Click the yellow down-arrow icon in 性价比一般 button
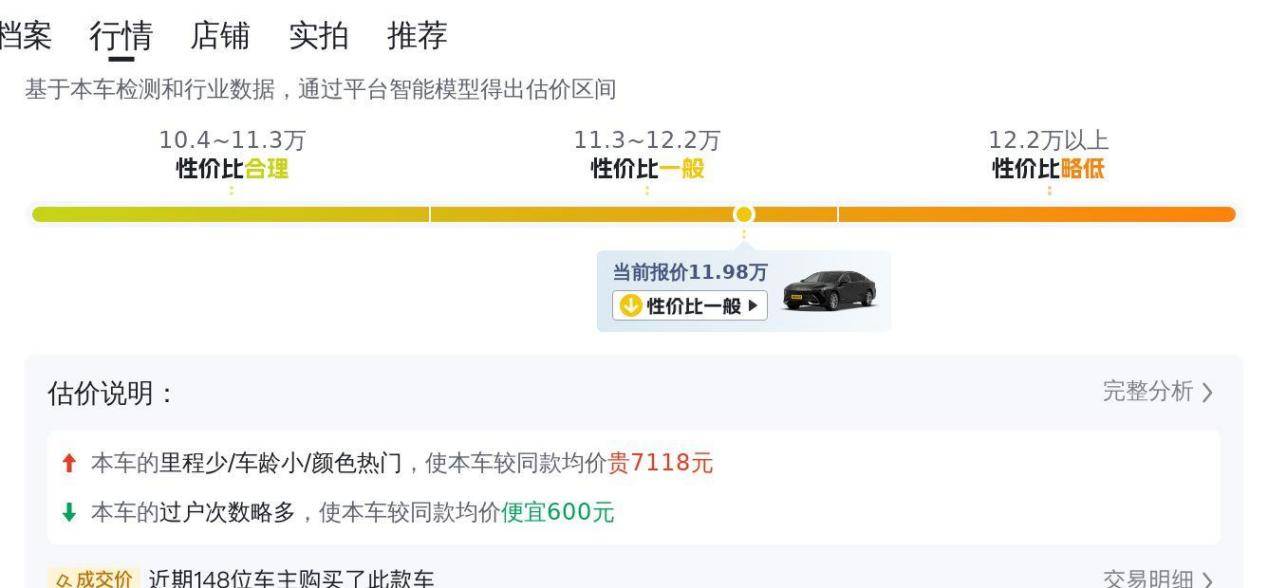 click(630, 306)
